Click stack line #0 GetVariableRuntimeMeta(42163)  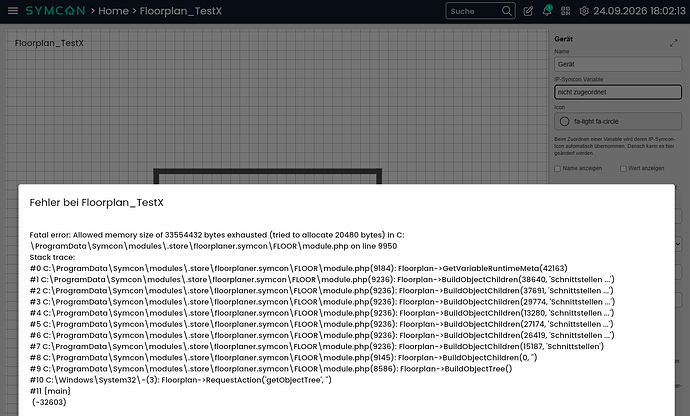click(298, 269)
